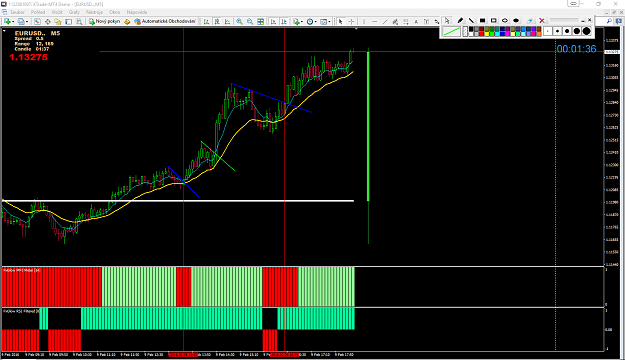This screenshot has height=360, width=625.
Task: Select the hollow ellipse tool
Action: (x=505, y=20)
